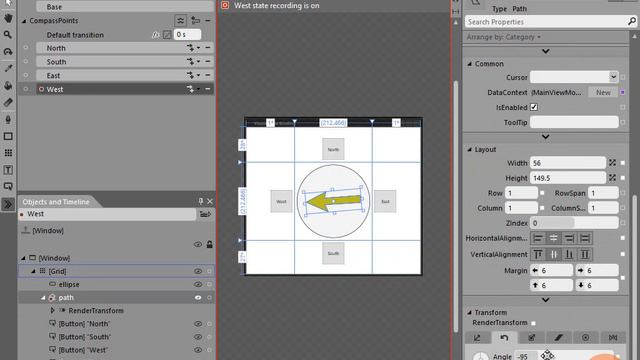The width and height of the screenshot is (640, 360).
Task: Set Height to Auto icon
Action: (612, 178)
